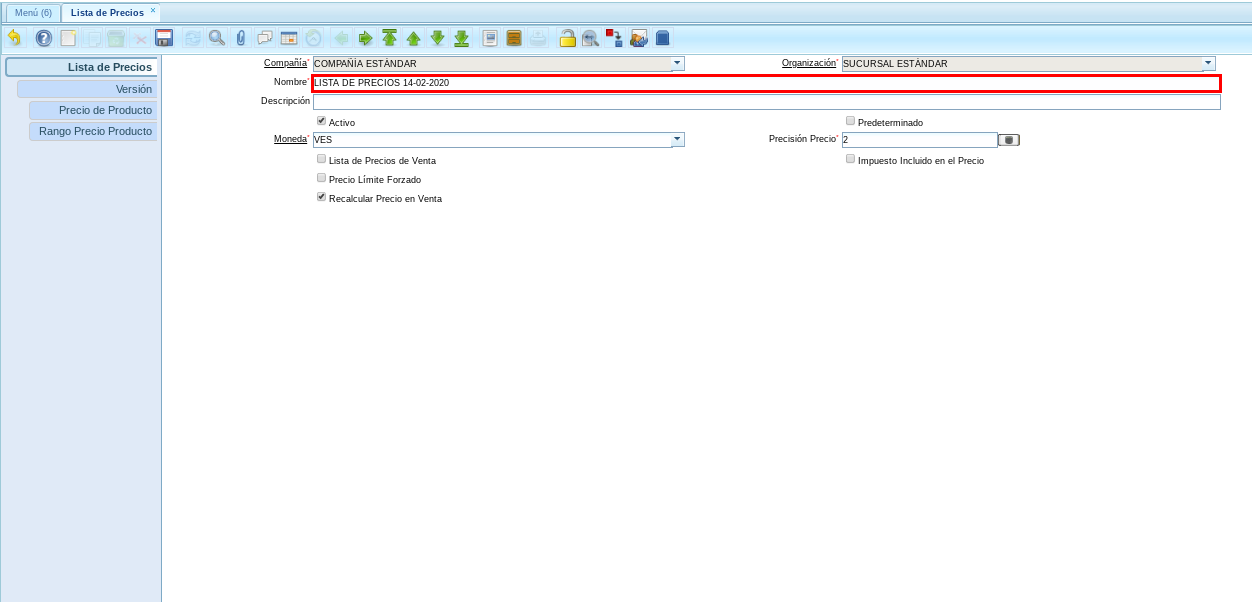Jump to last record icon
The height and width of the screenshot is (602, 1252).
click(461, 38)
